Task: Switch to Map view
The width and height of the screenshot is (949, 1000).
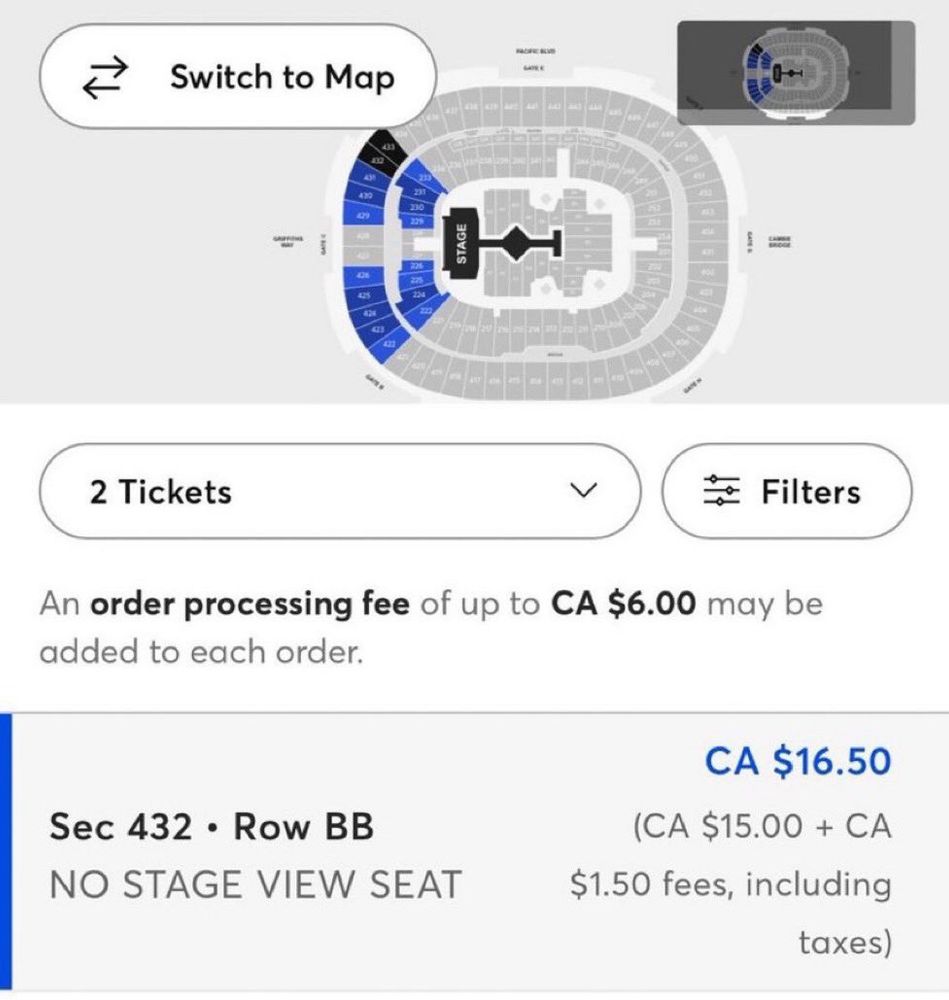Action: [x=237, y=77]
